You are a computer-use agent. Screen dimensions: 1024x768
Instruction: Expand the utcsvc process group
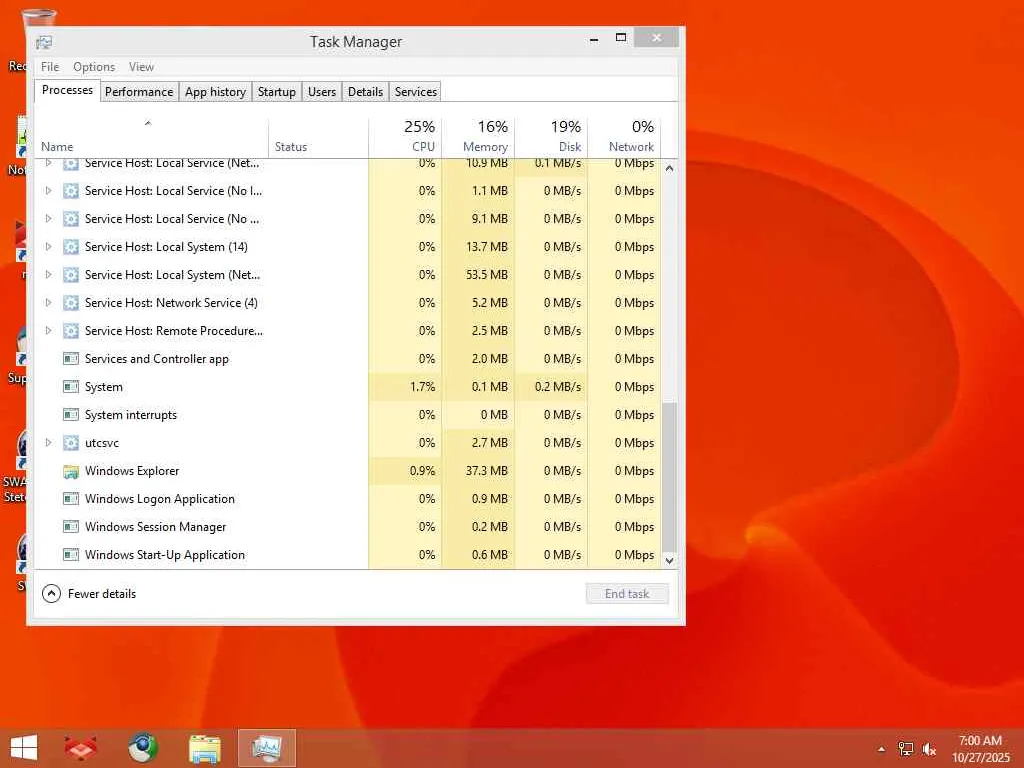point(48,443)
